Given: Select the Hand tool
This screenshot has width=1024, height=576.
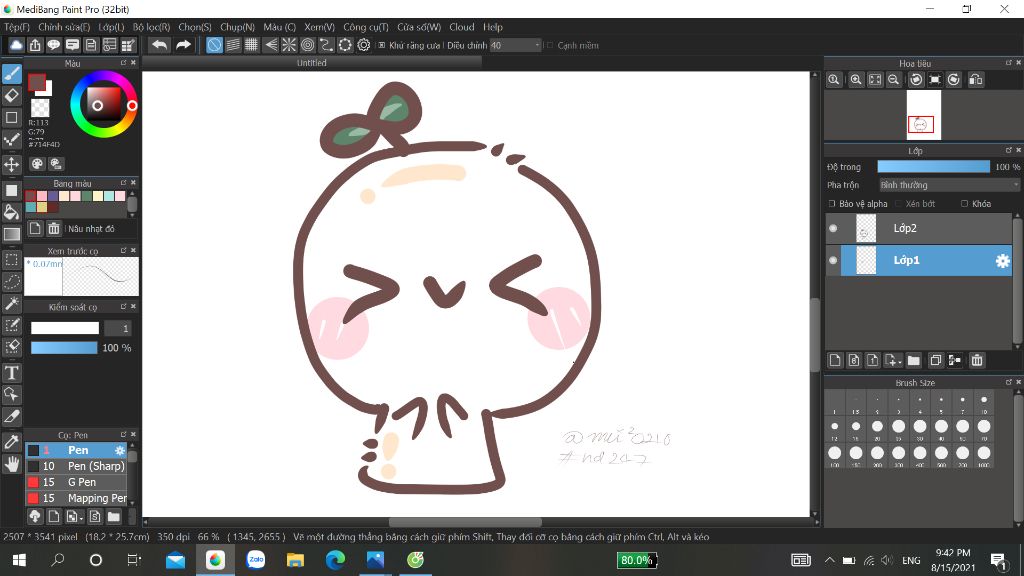Looking at the screenshot, I should (x=12, y=464).
